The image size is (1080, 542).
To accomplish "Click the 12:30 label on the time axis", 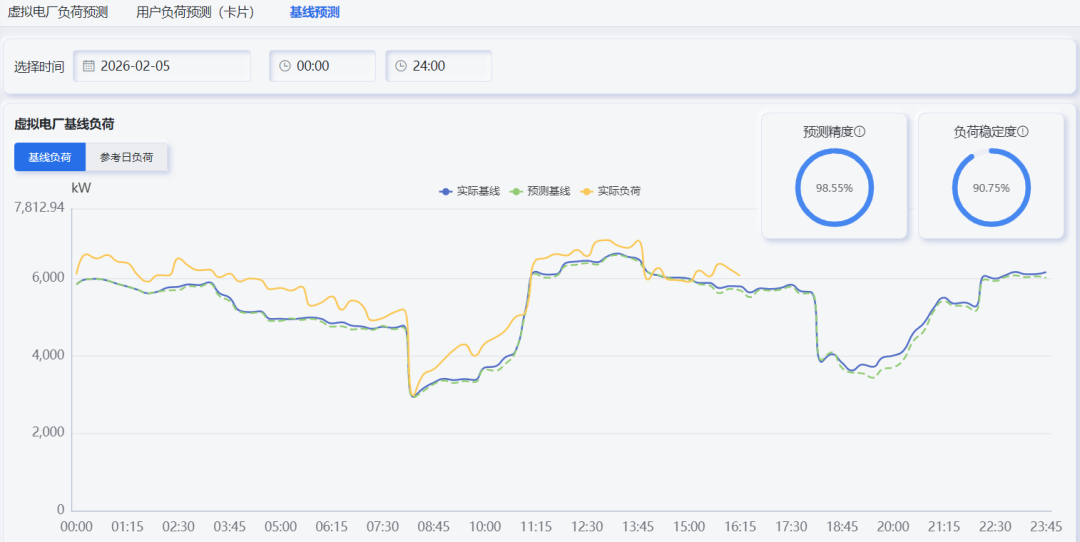I will click(587, 526).
